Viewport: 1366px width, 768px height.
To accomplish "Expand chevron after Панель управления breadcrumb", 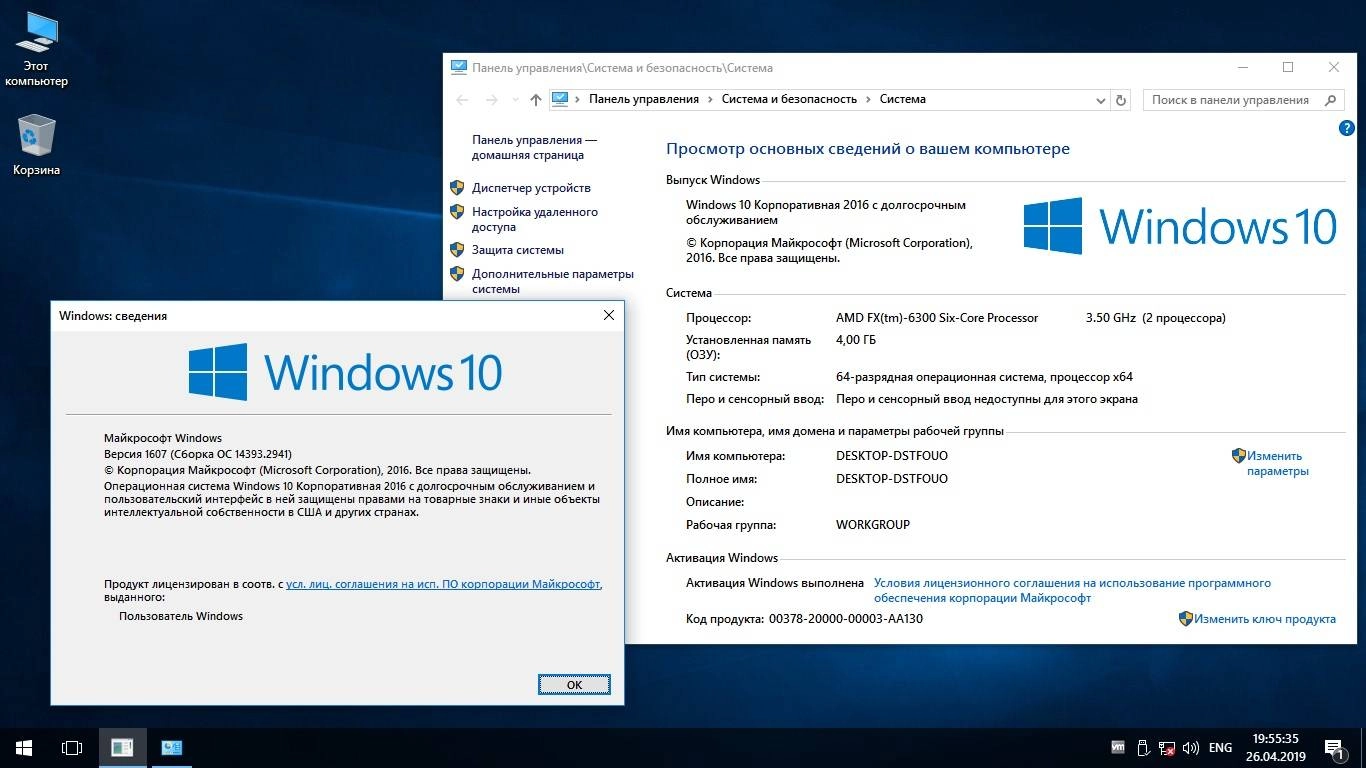I will coord(710,99).
